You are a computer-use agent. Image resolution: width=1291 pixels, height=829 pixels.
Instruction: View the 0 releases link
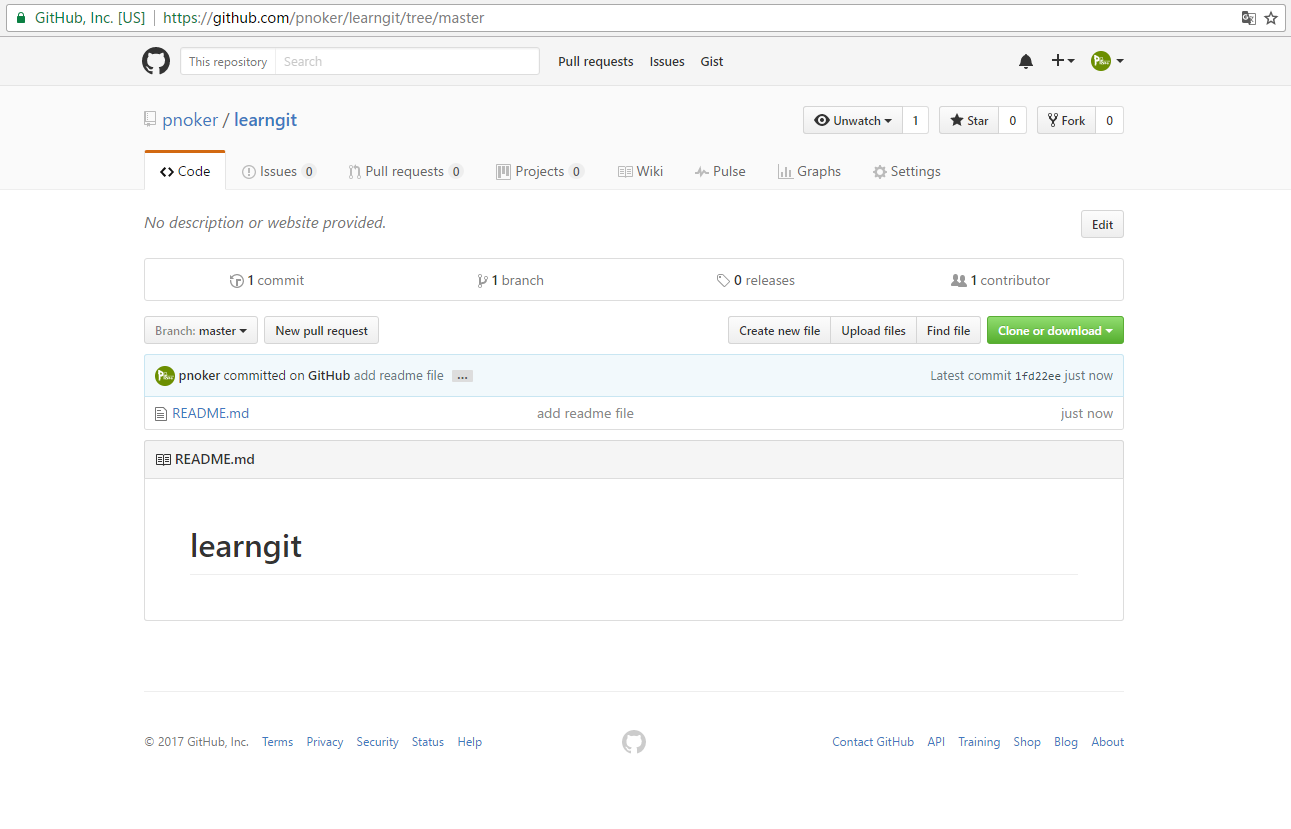756,280
